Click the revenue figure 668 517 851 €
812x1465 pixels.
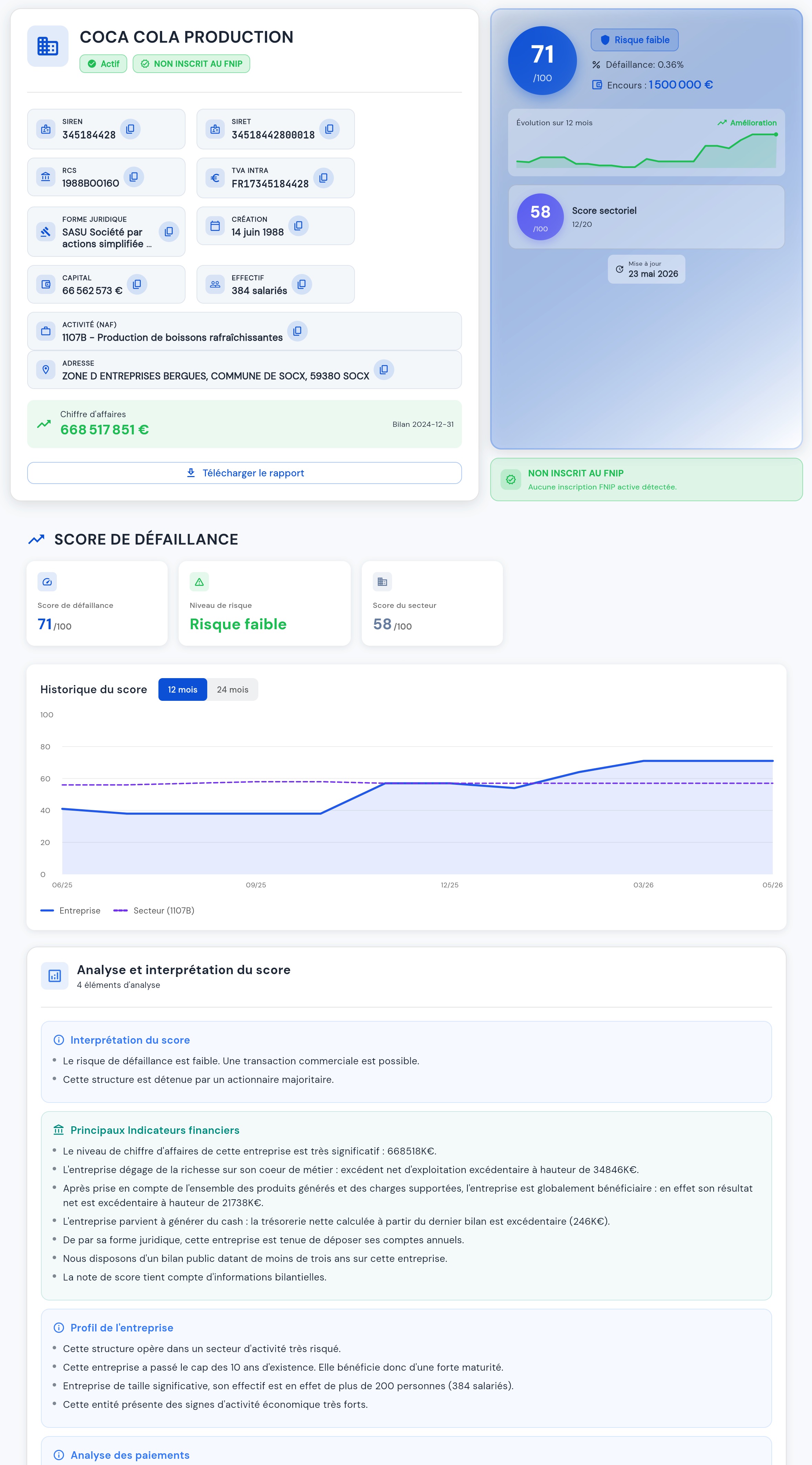105,429
